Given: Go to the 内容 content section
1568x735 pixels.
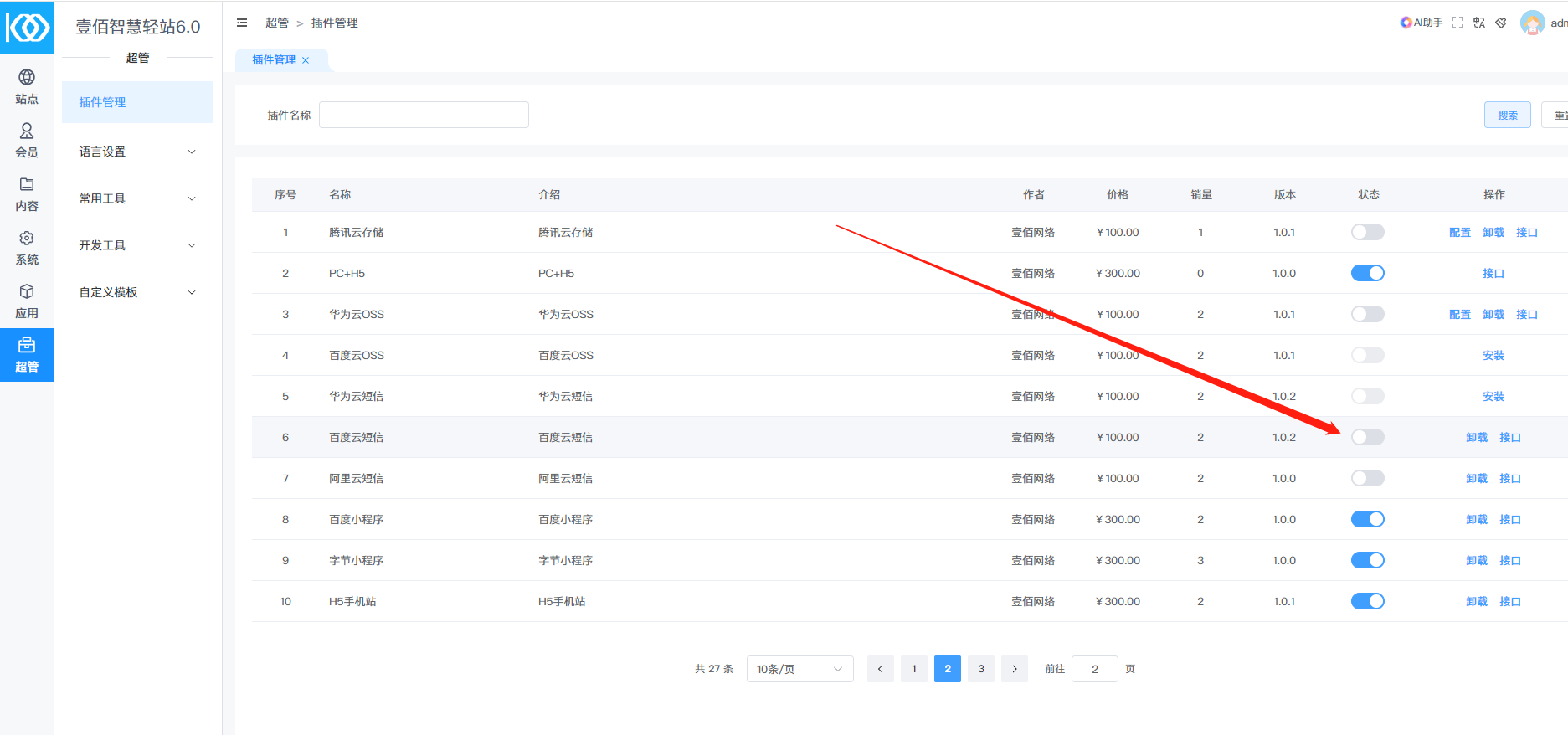Looking at the screenshot, I should (x=27, y=193).
